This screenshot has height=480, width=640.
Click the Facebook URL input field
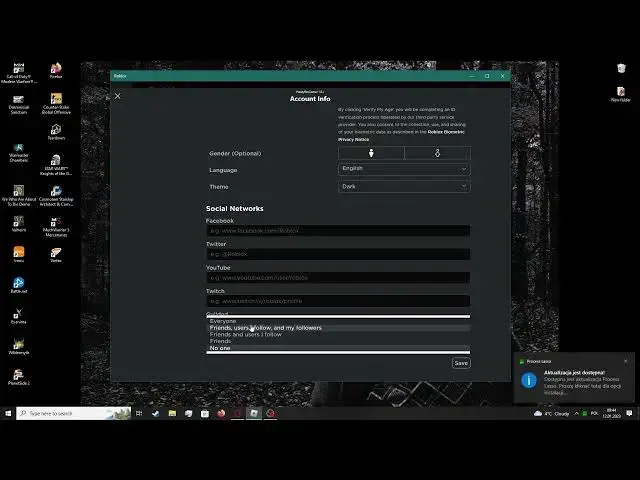point(338,231)
